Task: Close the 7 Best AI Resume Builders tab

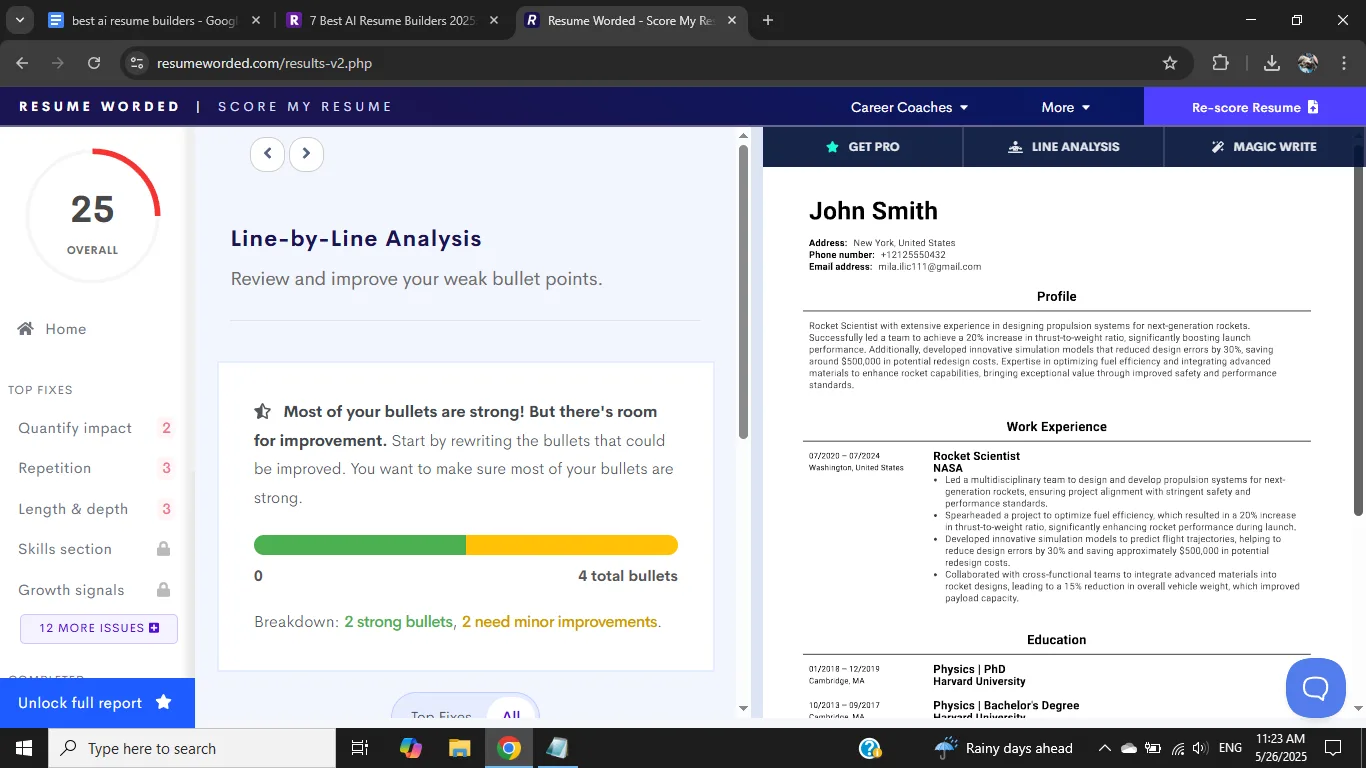Action: click(494, 20)
